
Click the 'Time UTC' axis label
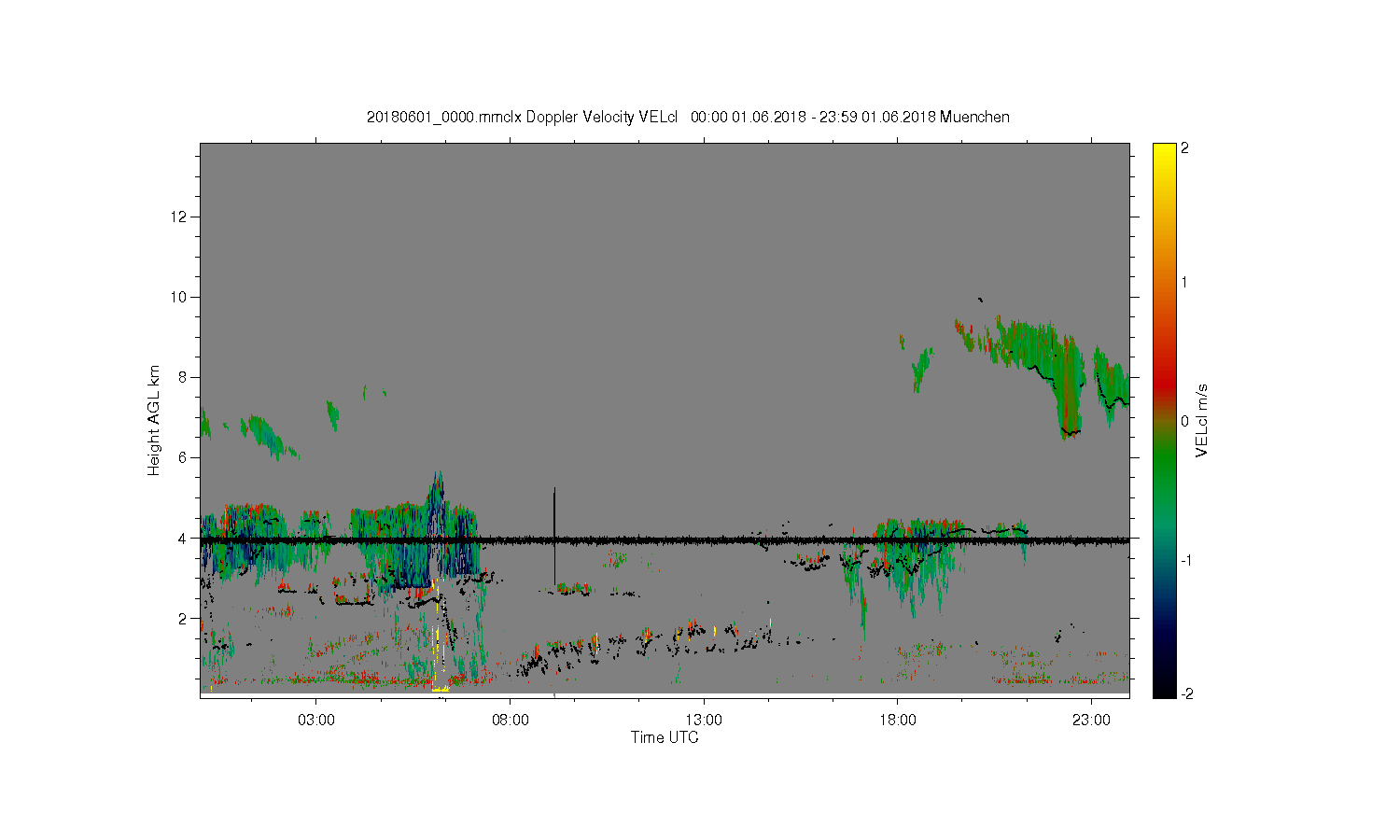pos(665,737)
